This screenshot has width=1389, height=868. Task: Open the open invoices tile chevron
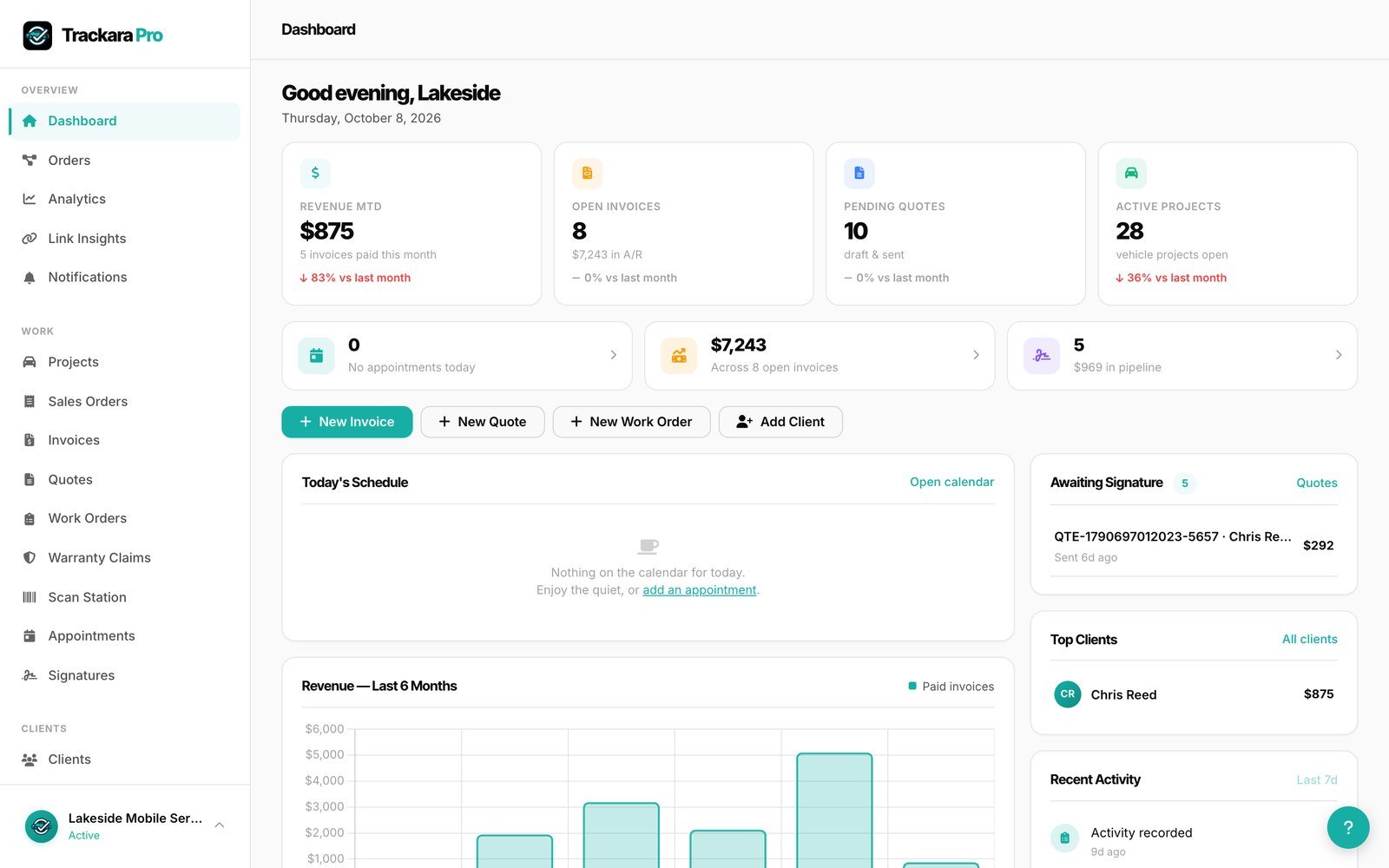pos(976,355)
